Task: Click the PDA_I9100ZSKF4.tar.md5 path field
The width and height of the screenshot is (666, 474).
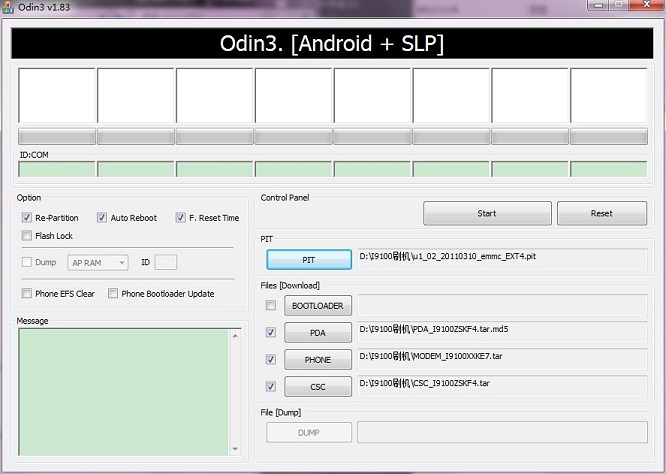Action: tap(502, 332)
